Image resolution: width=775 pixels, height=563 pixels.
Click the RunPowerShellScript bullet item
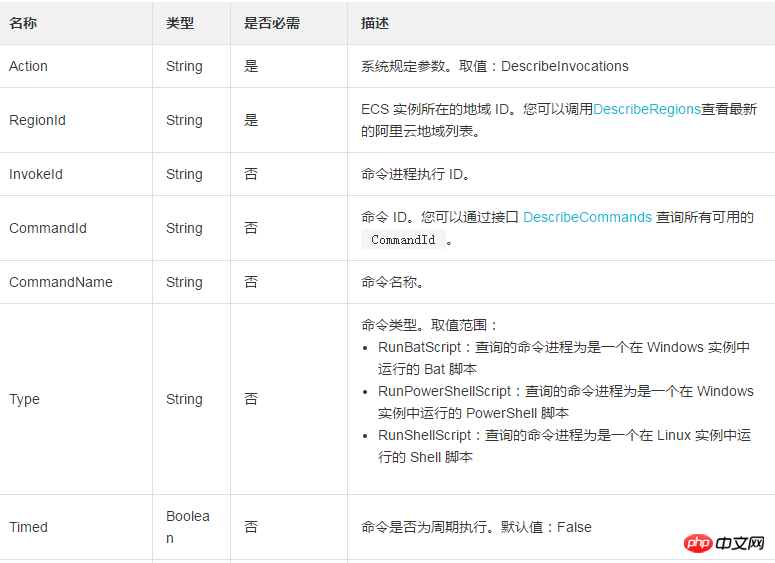[565, 402]
